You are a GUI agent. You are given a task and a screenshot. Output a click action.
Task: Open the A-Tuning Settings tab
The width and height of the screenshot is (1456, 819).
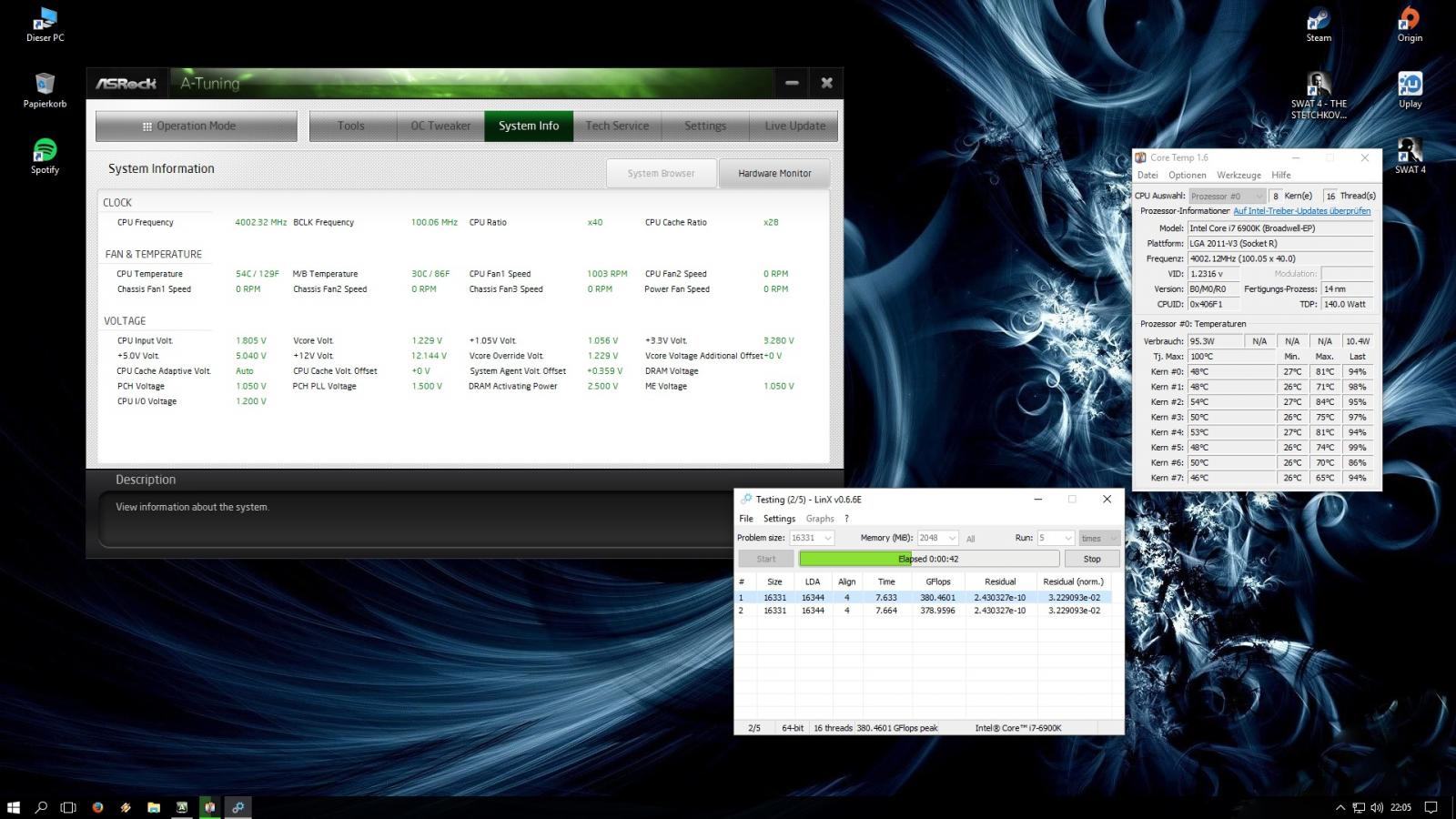tap(705, 126)
